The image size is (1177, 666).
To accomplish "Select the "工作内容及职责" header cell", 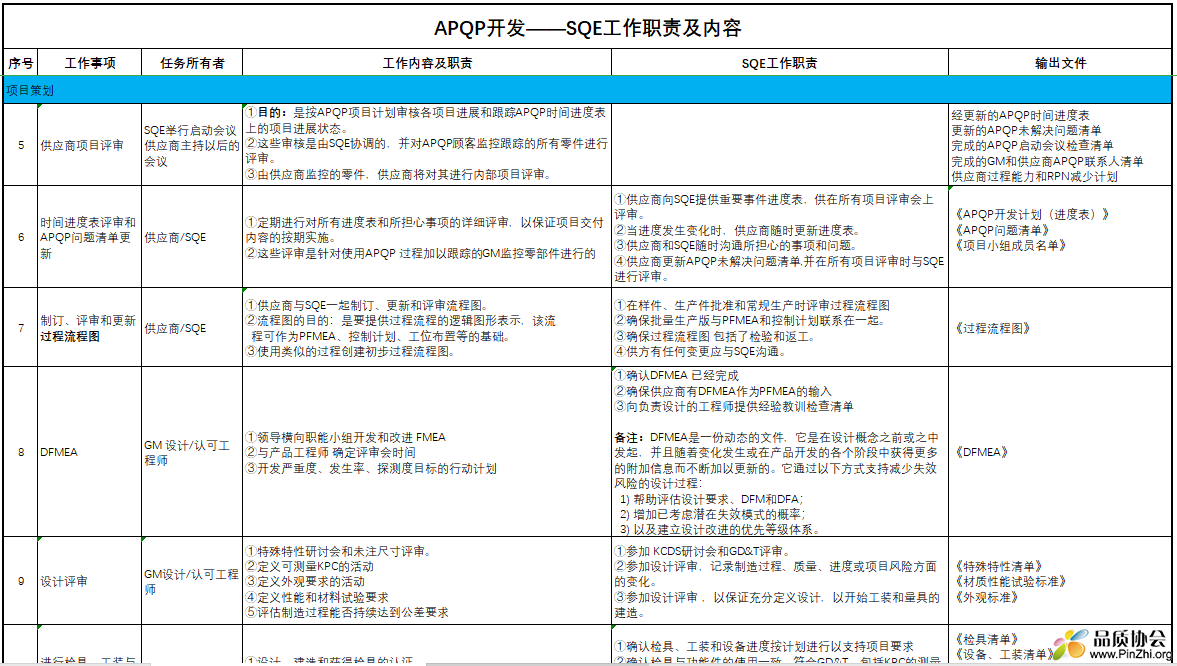I will click(427, 63).
